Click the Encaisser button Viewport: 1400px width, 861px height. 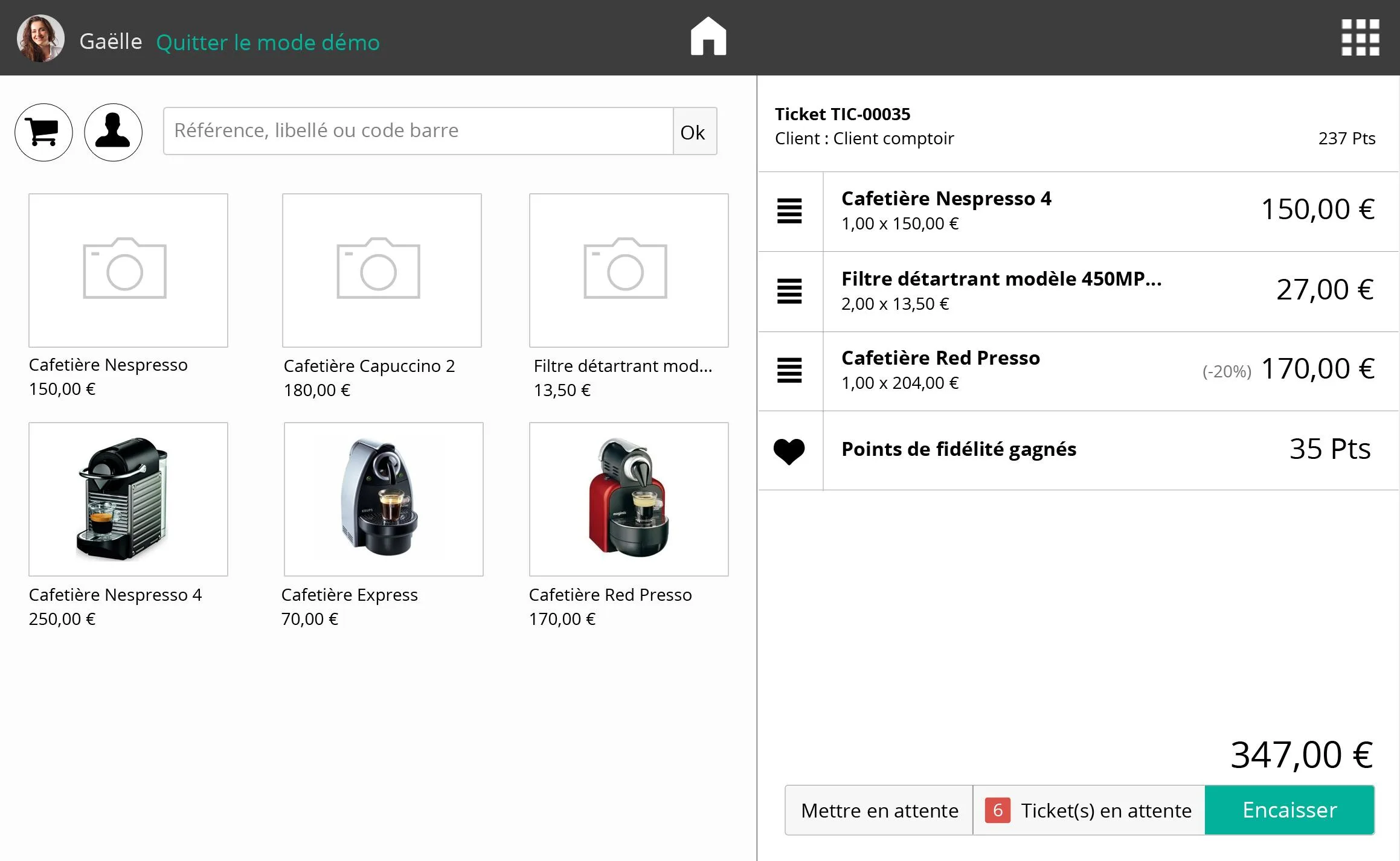(x=1289, y=810)
